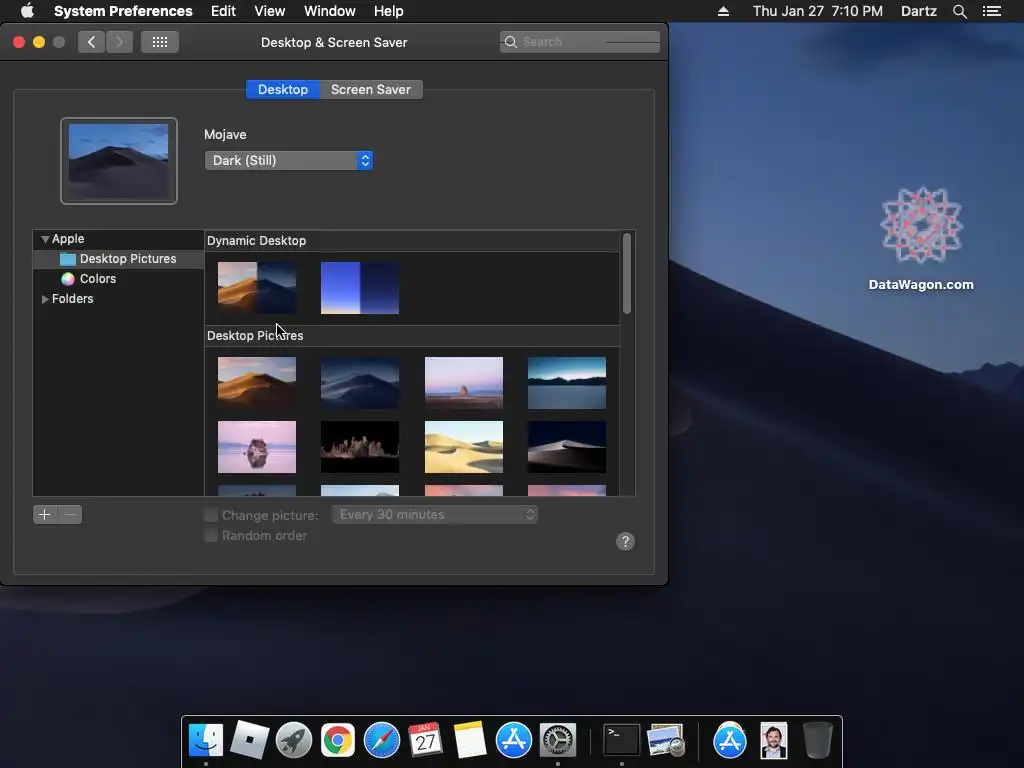Select the bright sand dunes picture
1024x768 pixels.
[x=464, y=447]
